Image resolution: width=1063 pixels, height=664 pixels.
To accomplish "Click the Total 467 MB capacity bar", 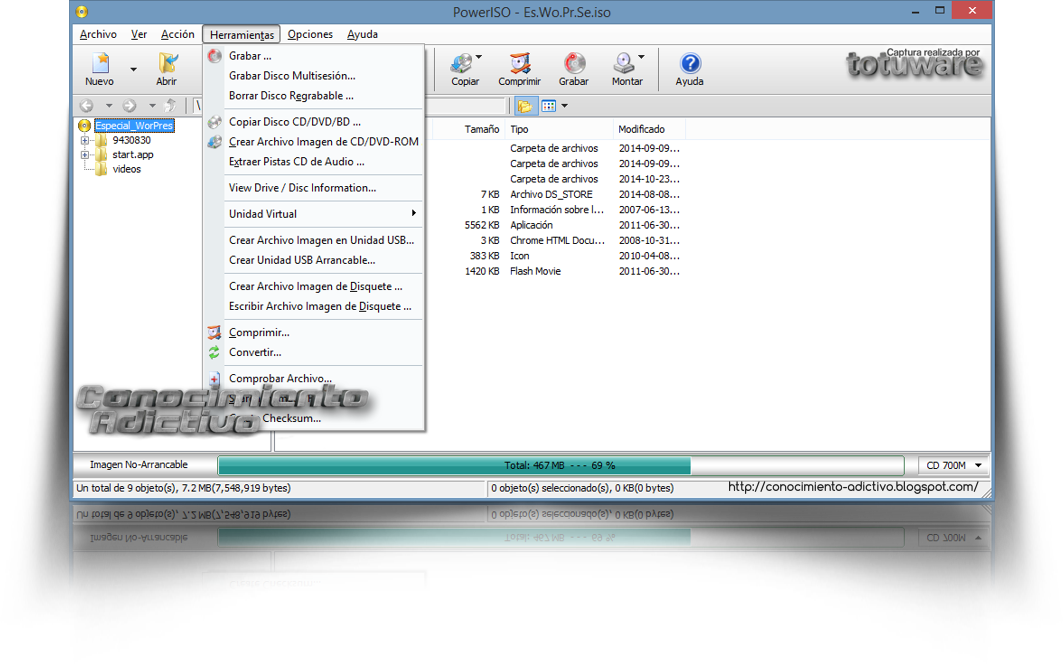I will 561,465.
